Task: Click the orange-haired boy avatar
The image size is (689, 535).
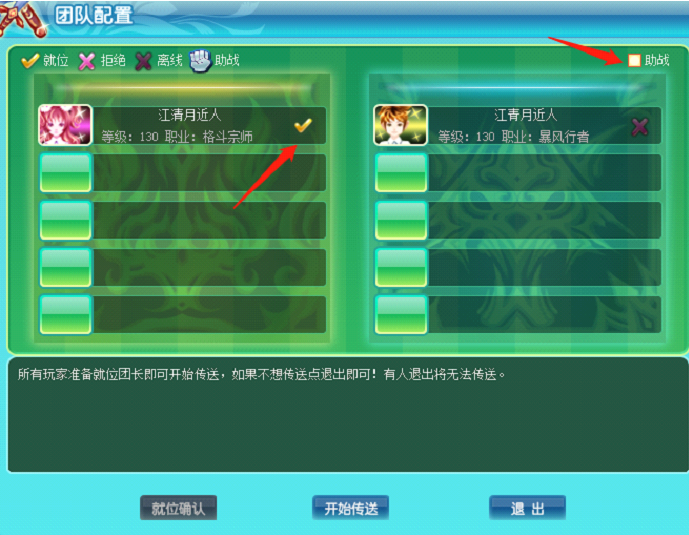Action: (x=400, y=125)
